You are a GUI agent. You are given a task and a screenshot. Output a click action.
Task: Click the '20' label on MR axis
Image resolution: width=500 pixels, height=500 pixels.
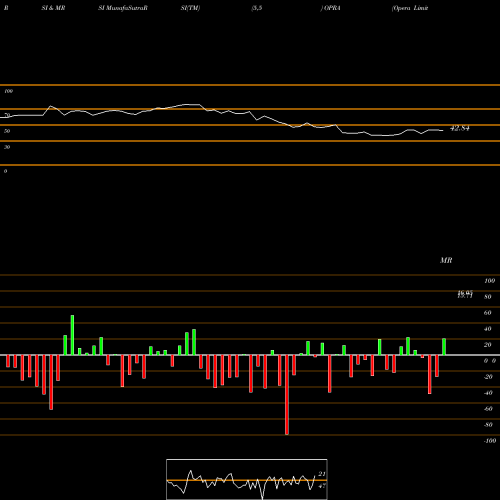488,345
